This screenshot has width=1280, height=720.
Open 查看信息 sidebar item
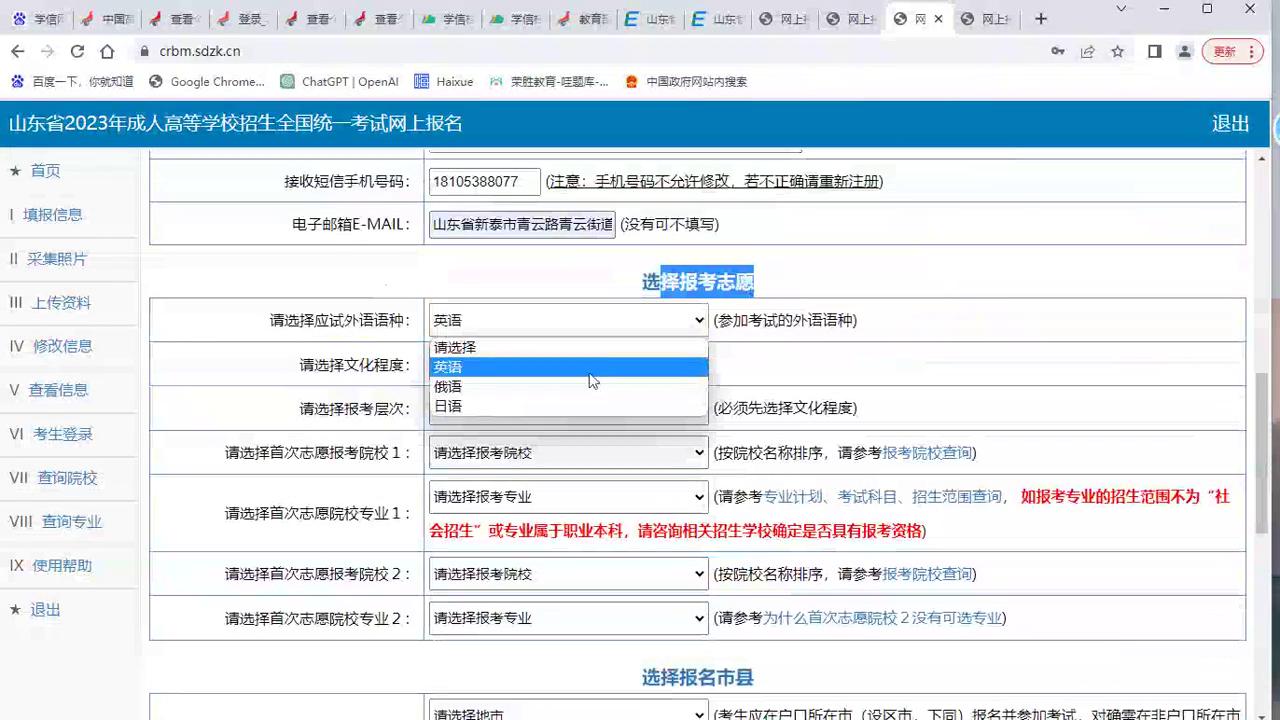pyautogui.click(x=58, y=390)
